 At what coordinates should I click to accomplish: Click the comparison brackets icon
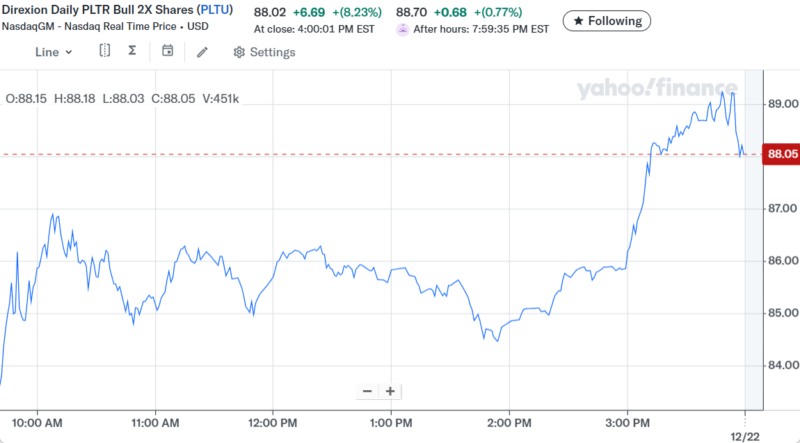pos(104,51)
